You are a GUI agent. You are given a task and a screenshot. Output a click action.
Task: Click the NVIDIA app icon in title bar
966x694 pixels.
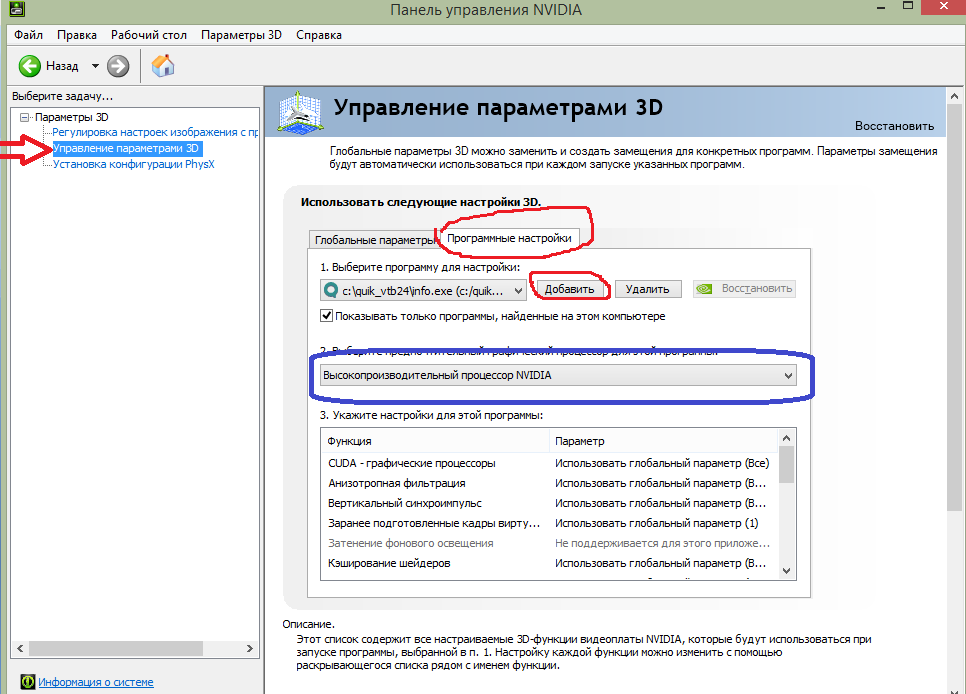coord(17,9)
